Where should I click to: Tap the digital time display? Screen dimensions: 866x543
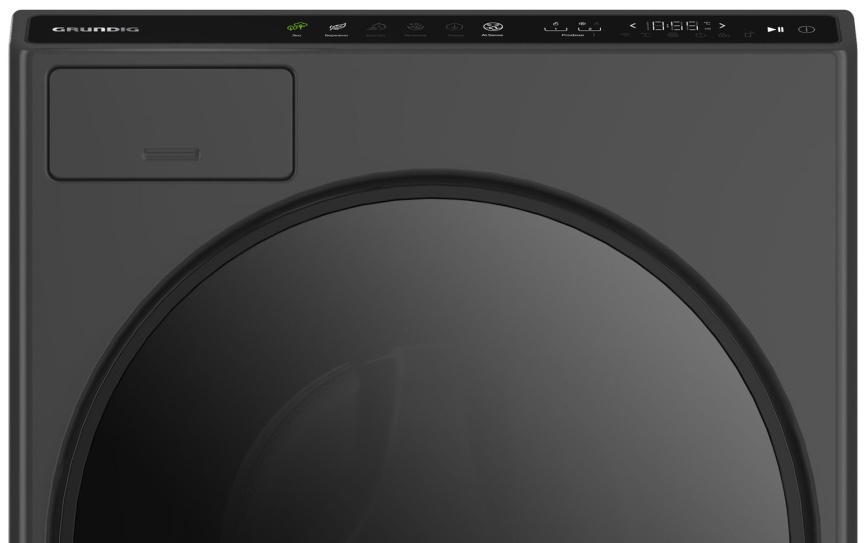pos(678,25)
